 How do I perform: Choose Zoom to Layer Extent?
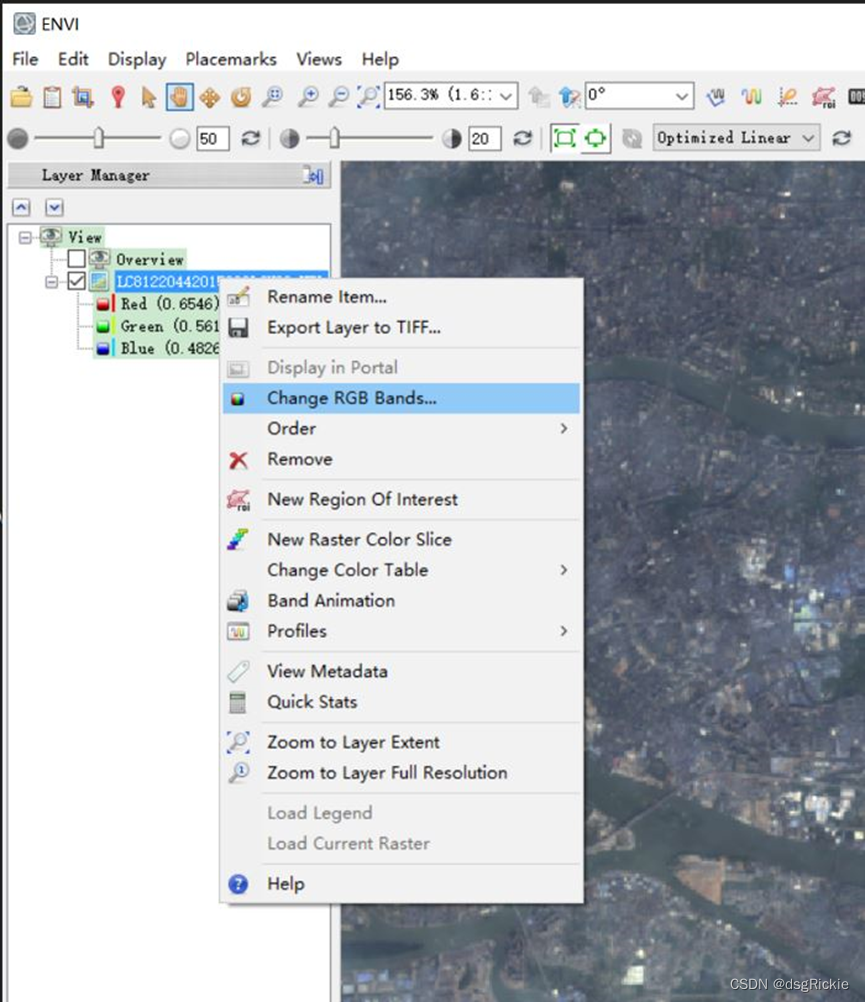pos(402,743)
